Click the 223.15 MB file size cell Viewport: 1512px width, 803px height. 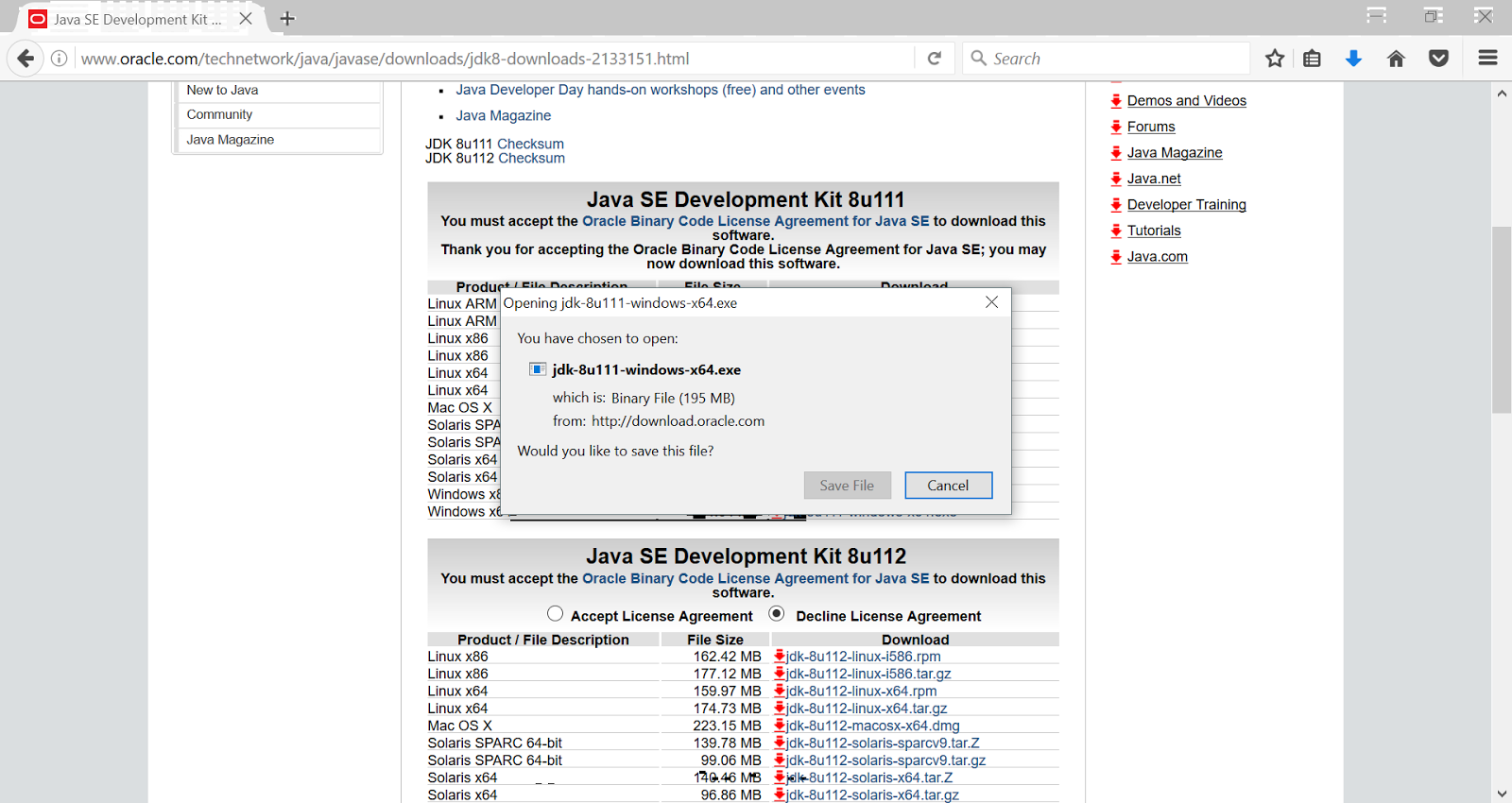tap(727, 726)
